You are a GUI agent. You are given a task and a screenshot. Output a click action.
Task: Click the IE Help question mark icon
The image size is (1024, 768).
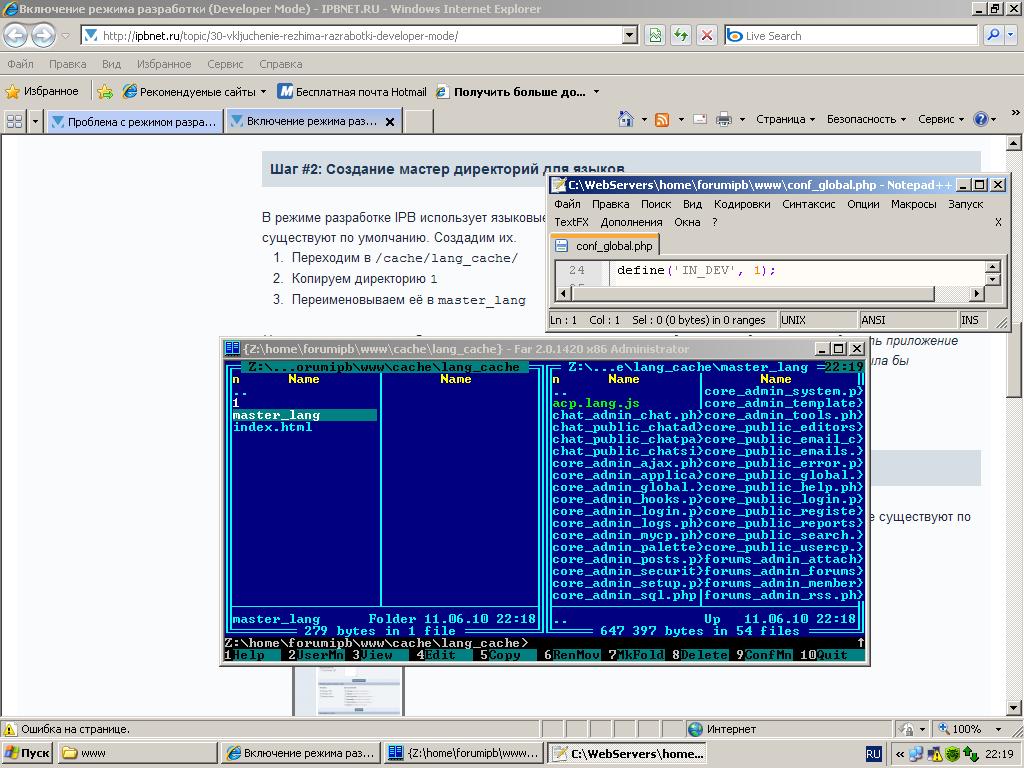click(980, 119)
